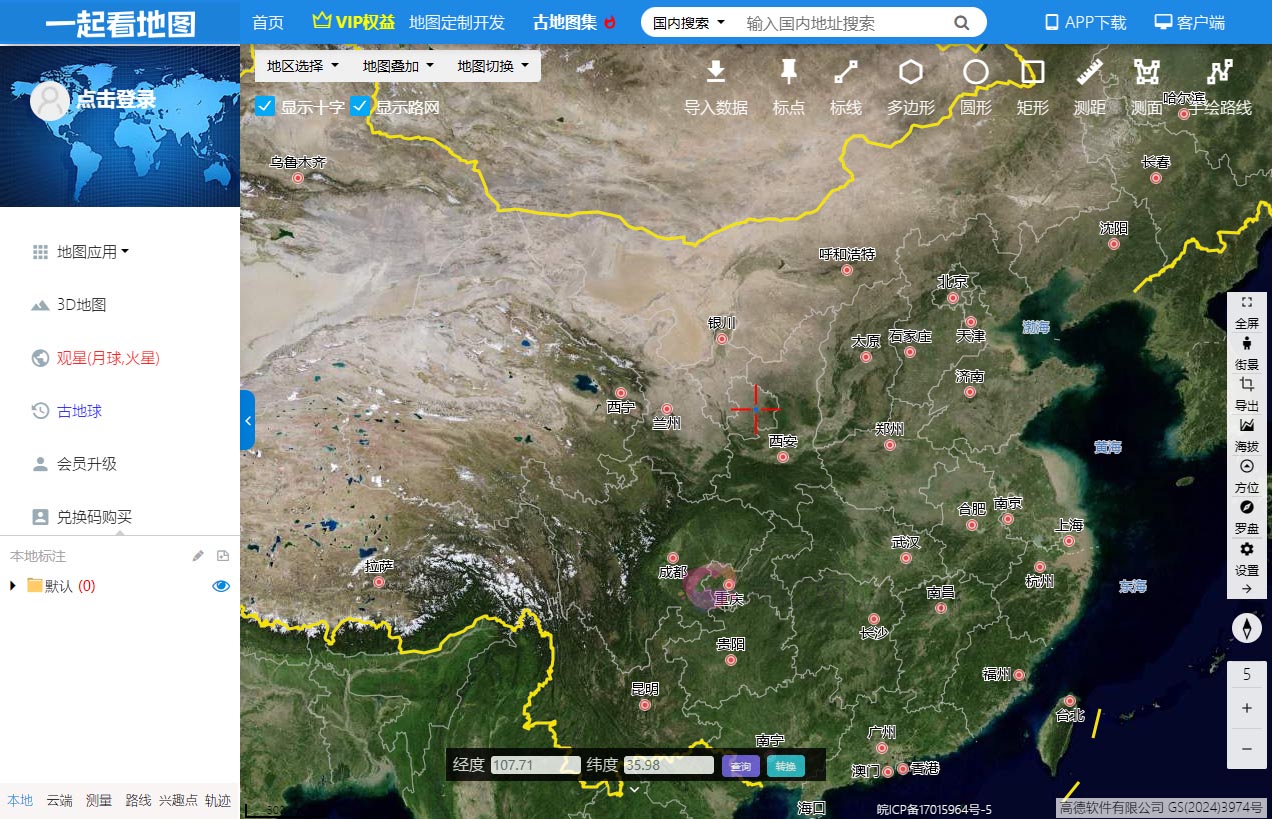Select the 多边形 polygon drawing tool

pyautogui.click(x=910, y=72)
